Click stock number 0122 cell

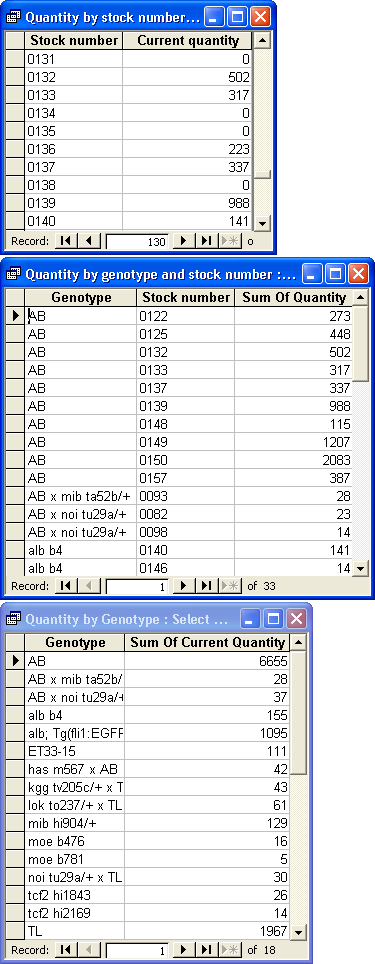click(x=186, y=316)
